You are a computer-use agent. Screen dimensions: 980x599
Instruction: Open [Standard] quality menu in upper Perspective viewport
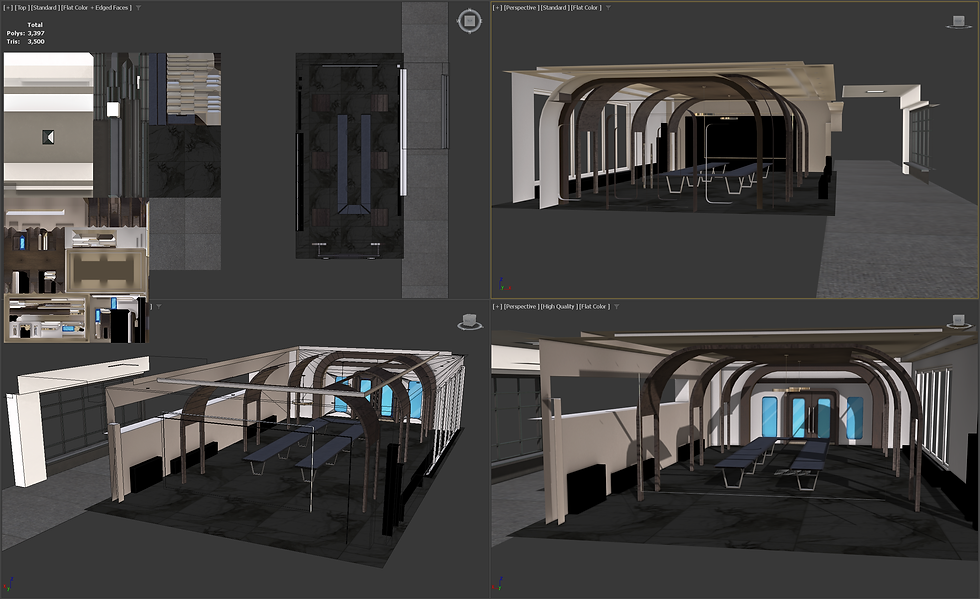[x=554, y=8]
